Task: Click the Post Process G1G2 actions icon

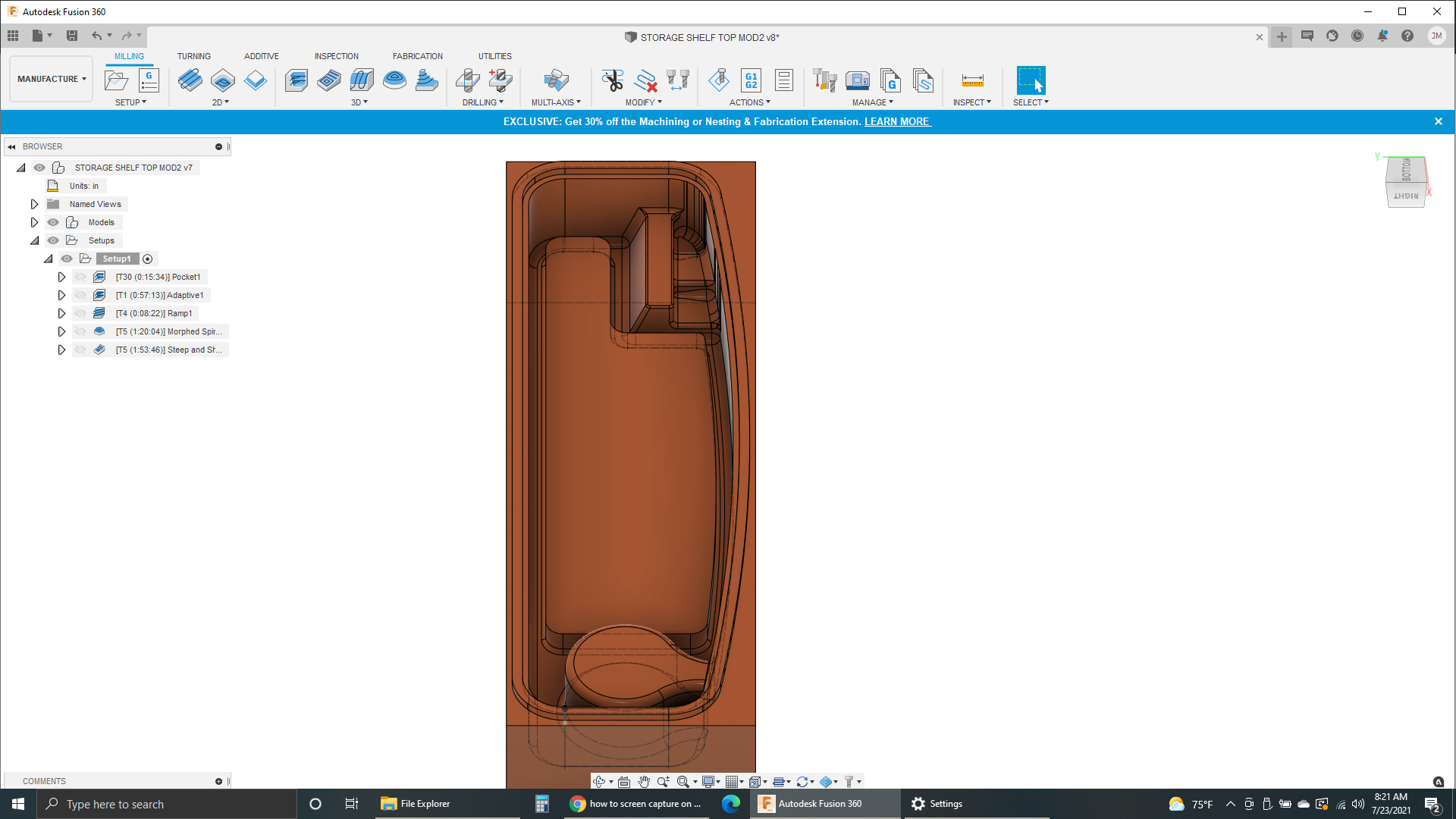Action: (751, 80)
